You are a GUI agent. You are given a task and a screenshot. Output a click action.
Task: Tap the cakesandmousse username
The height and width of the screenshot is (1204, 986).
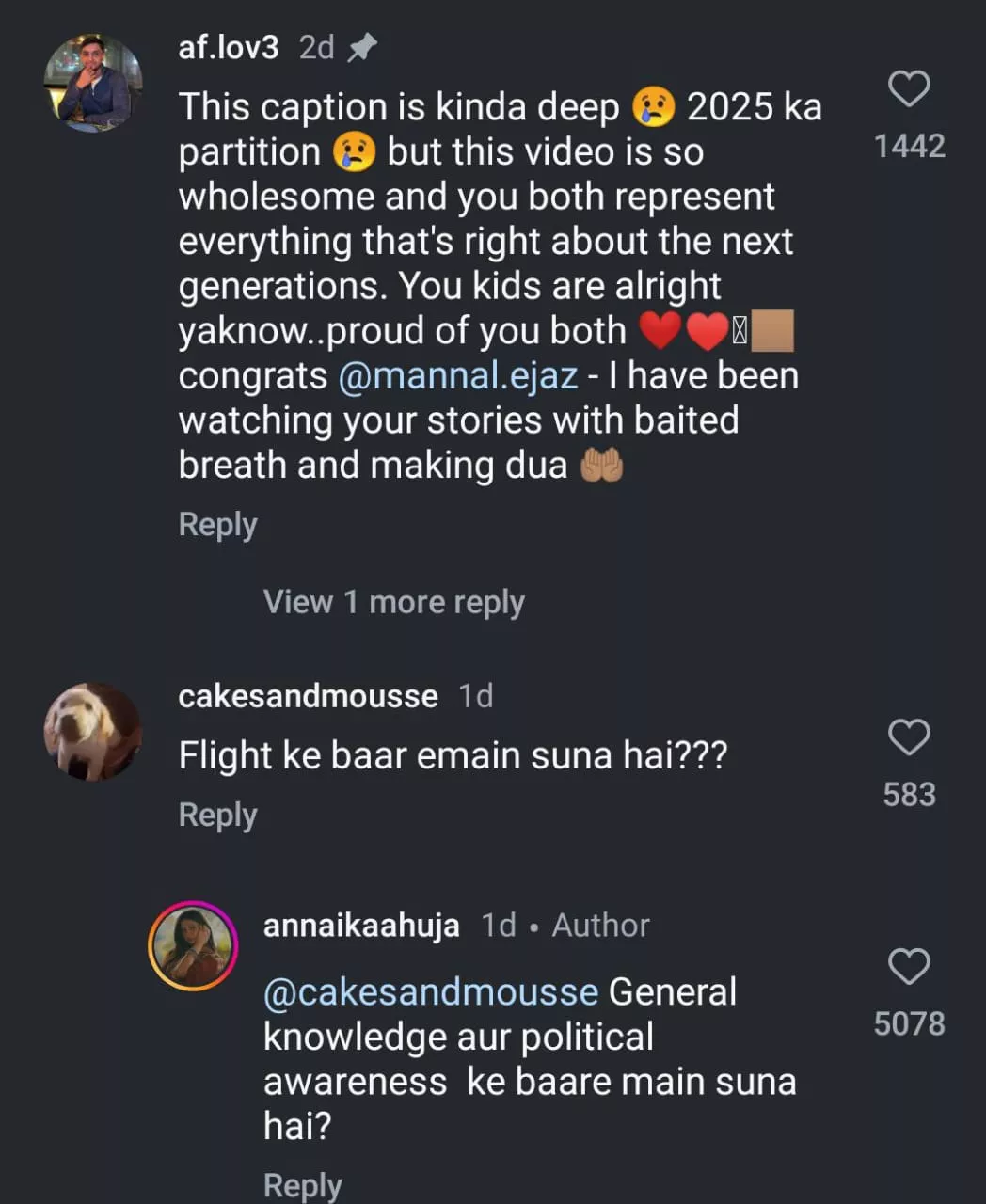click(308, 696)
